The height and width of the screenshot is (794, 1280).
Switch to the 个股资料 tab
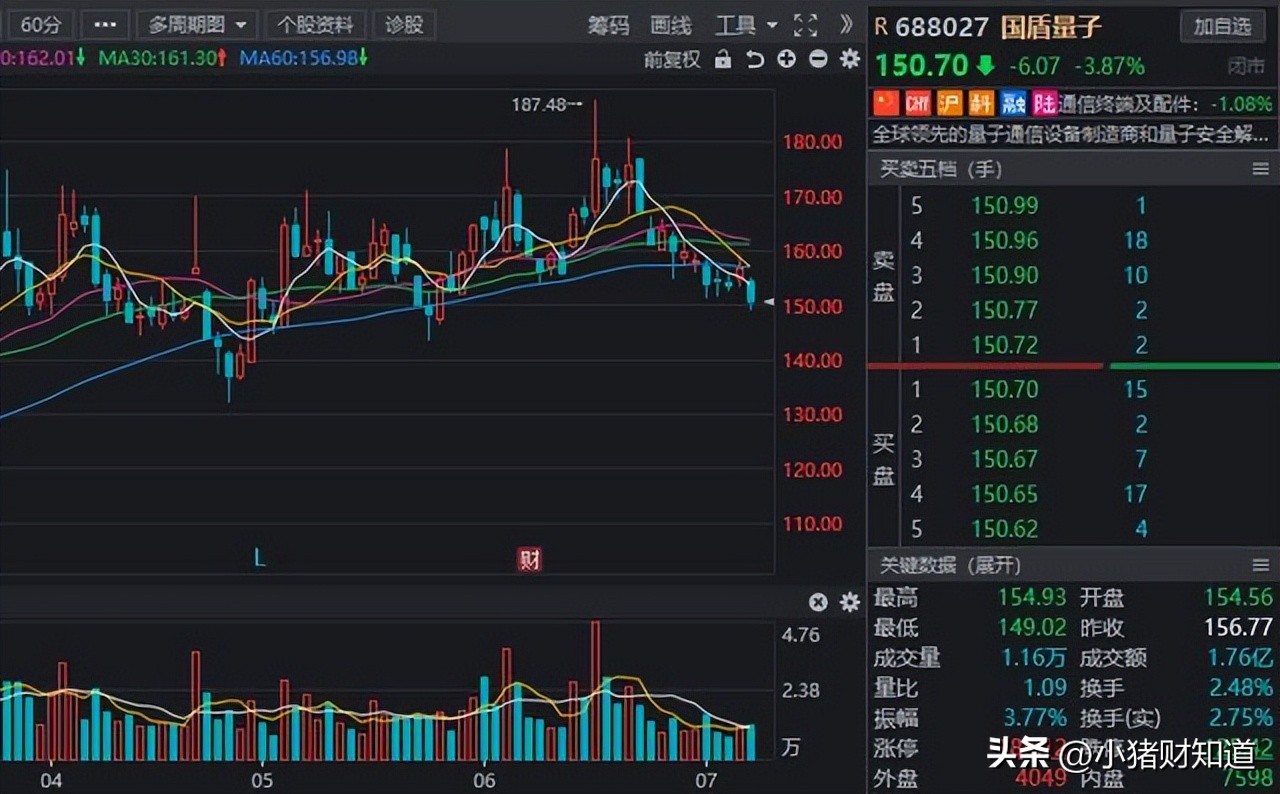click(x=315, y=24)
